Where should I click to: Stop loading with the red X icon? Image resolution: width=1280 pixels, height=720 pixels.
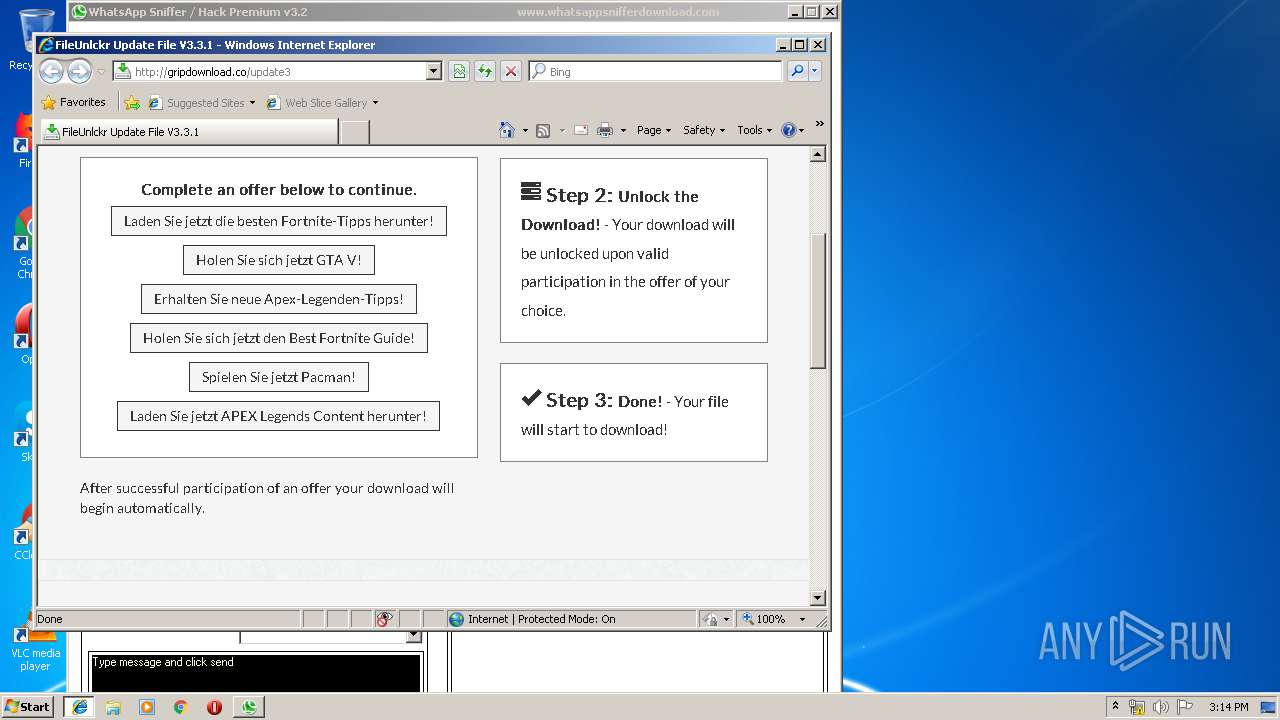point(510,71)
